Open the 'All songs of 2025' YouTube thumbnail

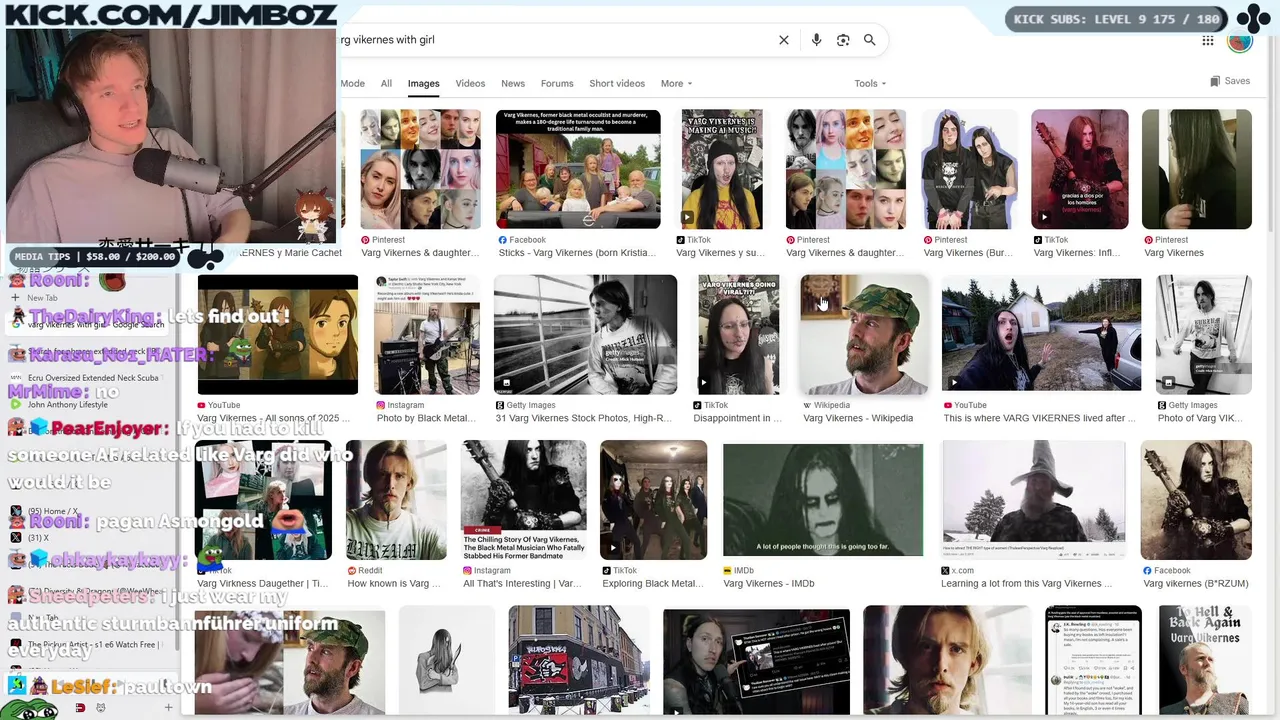278,335
